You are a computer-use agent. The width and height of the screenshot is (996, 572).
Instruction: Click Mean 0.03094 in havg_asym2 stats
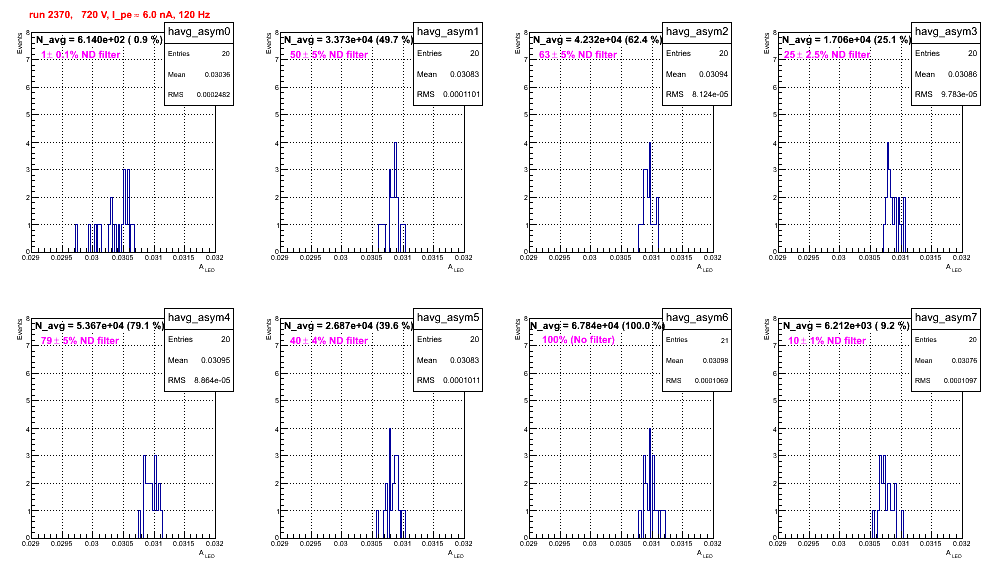(697, 74)
